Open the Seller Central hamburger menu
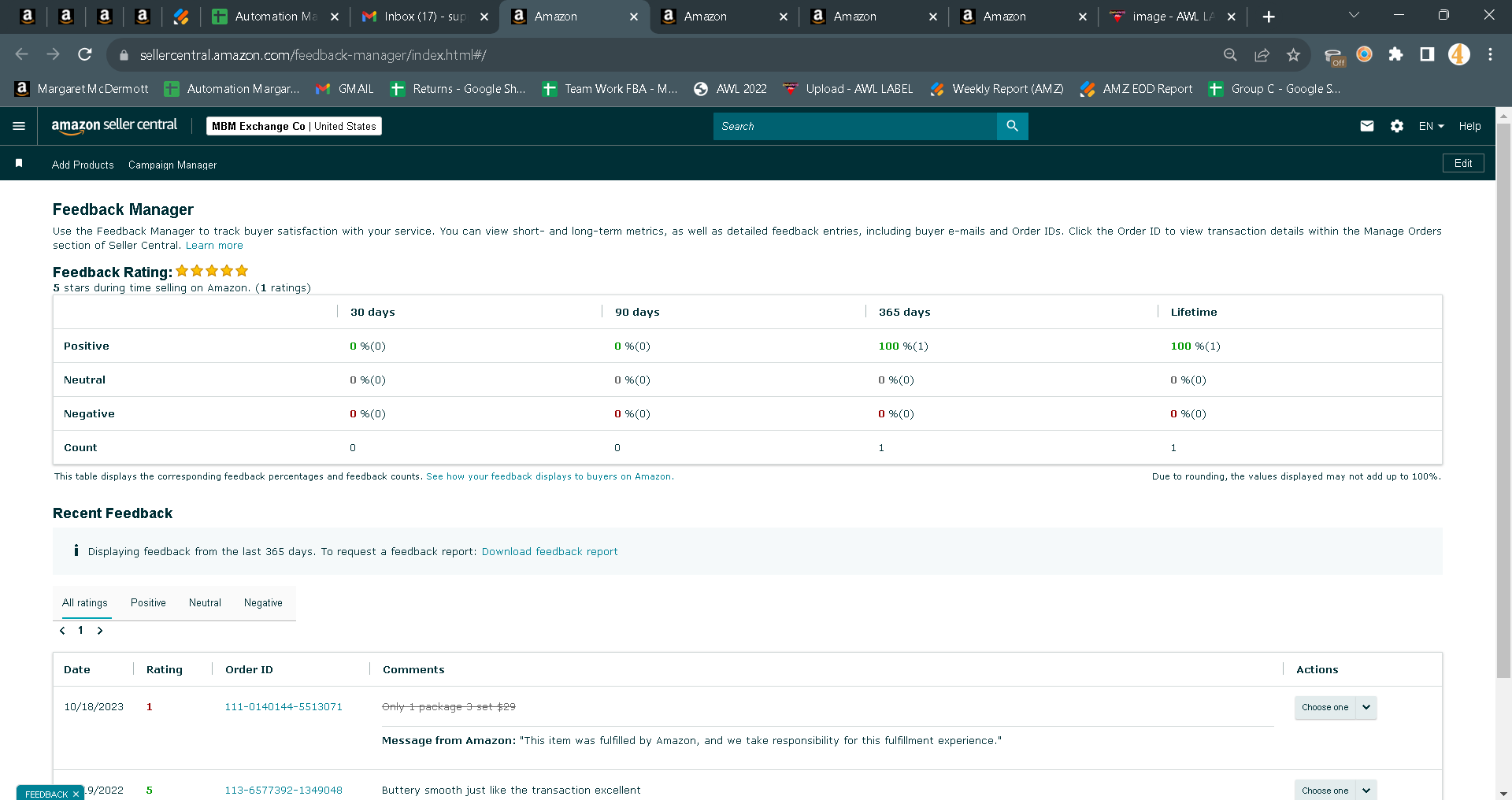Viewport: 1512px width, 800px height. pos(19,126)
